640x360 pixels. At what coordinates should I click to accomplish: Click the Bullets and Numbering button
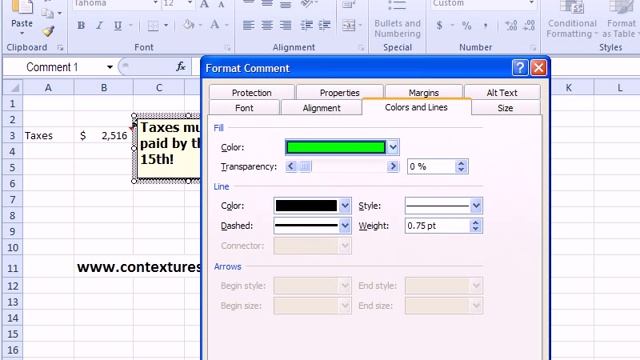pos(397,20)
